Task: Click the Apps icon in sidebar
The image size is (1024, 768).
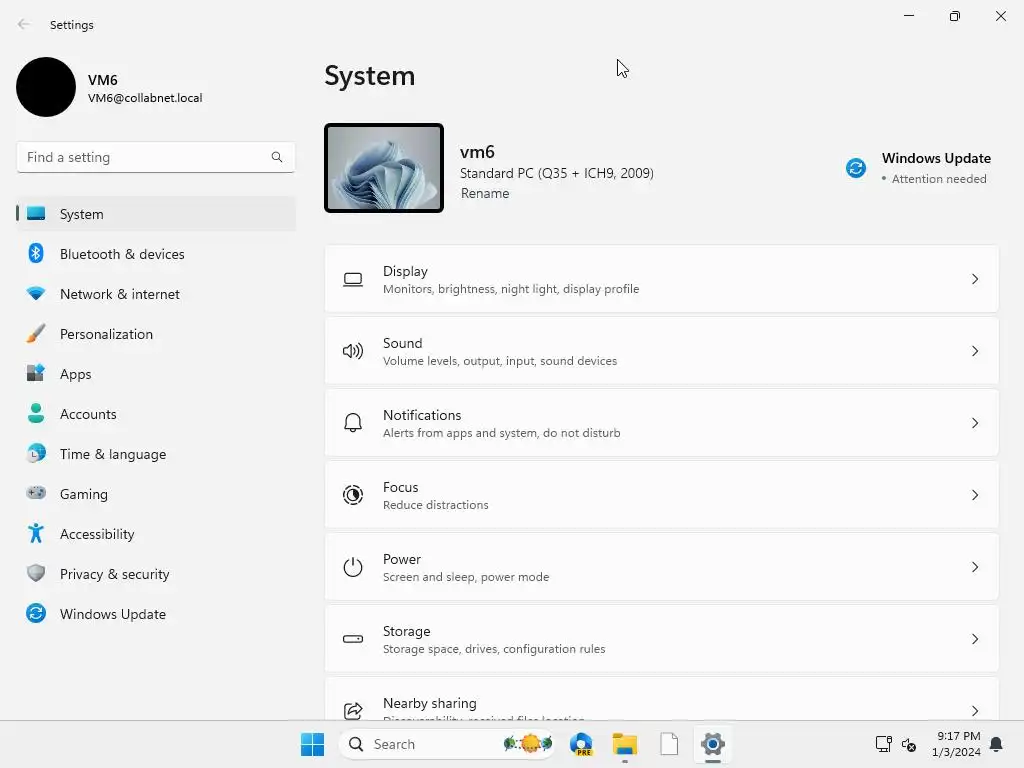Action: point(36,373)
